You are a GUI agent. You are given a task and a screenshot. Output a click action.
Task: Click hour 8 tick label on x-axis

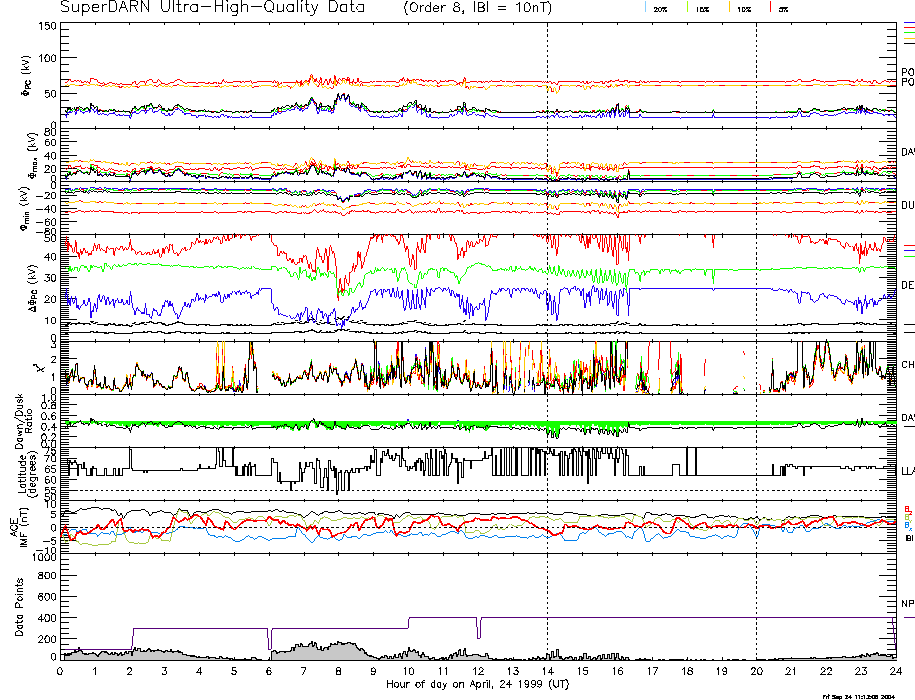pos(338,672)
